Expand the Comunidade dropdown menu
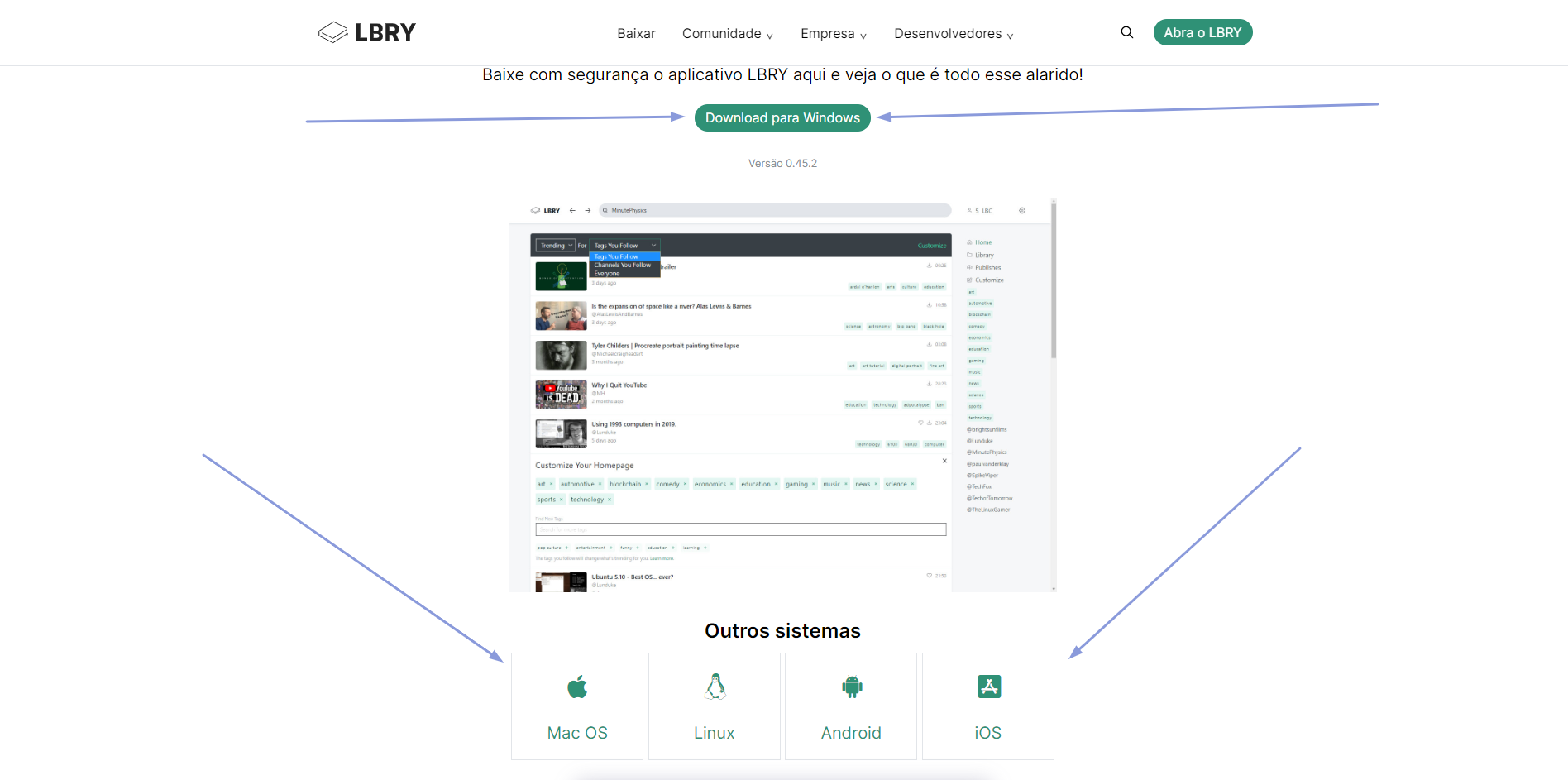 click(728, 33)
